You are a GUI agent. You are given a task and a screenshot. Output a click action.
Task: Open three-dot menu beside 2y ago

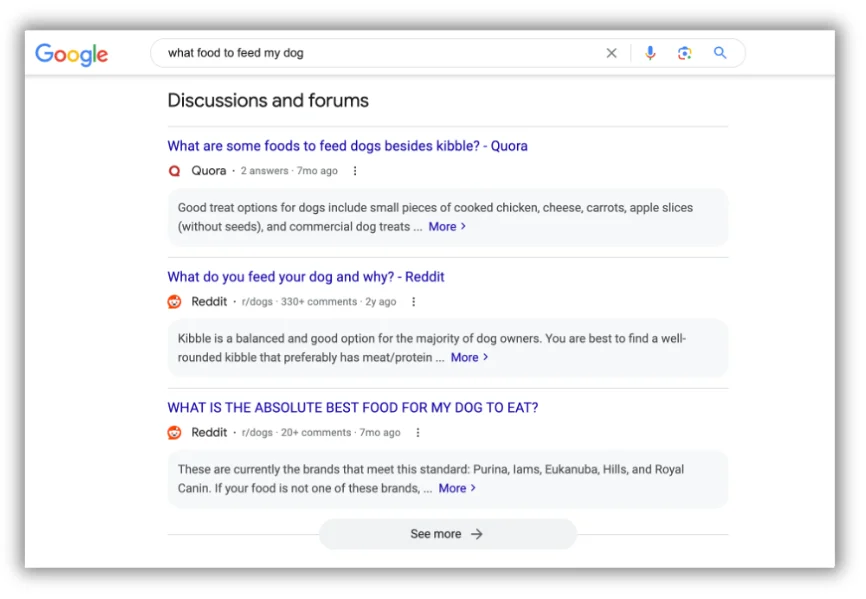coord(414,302)
